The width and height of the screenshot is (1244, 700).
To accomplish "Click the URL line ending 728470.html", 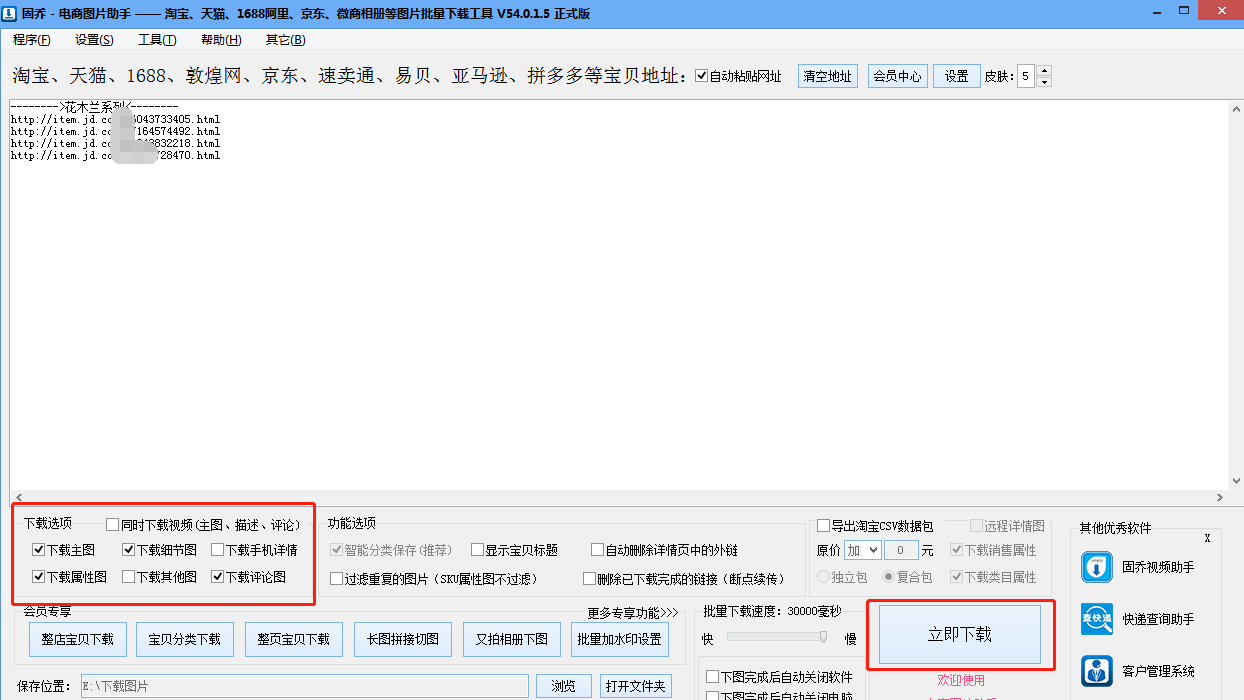I will (115, 155).
